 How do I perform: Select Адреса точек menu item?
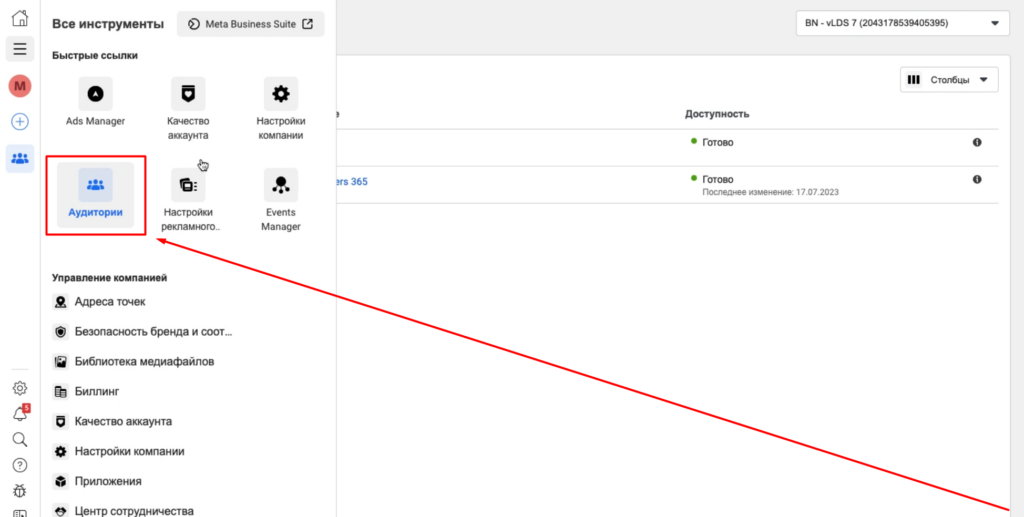[110, 302]
